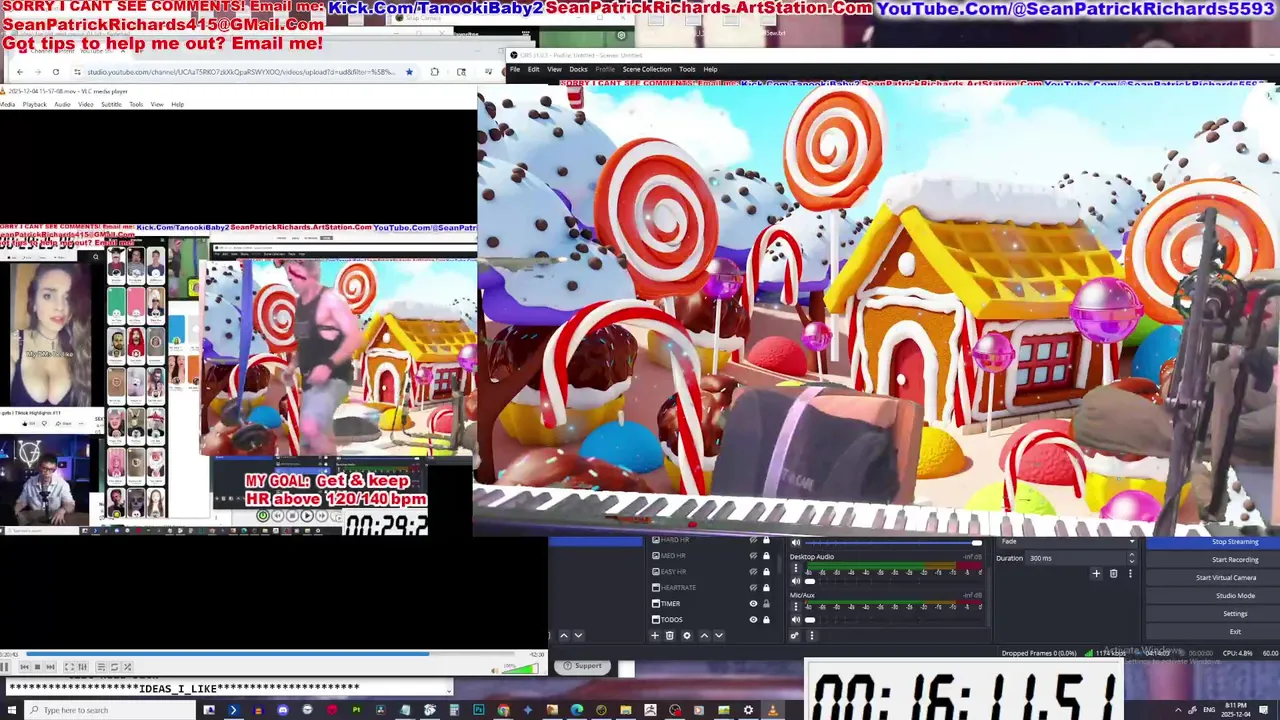Bookmark page with star icon

[x=409, y=72]
